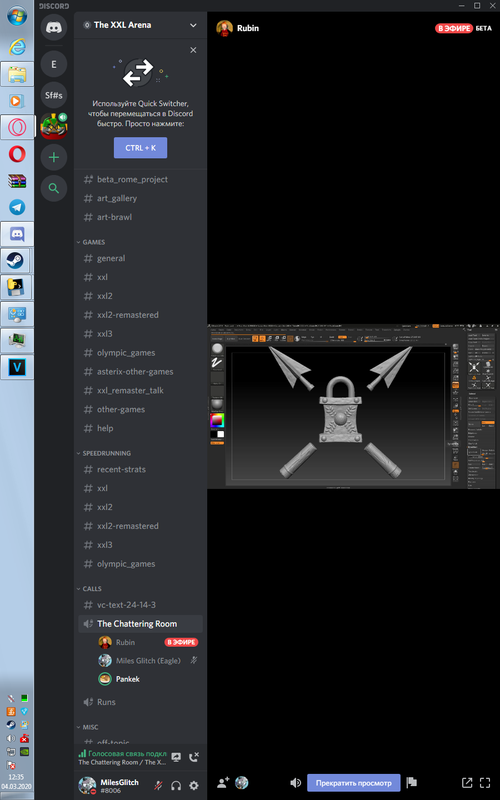Click Прекратить просмотр button
This screenshot has width=500, height=800.
tap(354, 783)
